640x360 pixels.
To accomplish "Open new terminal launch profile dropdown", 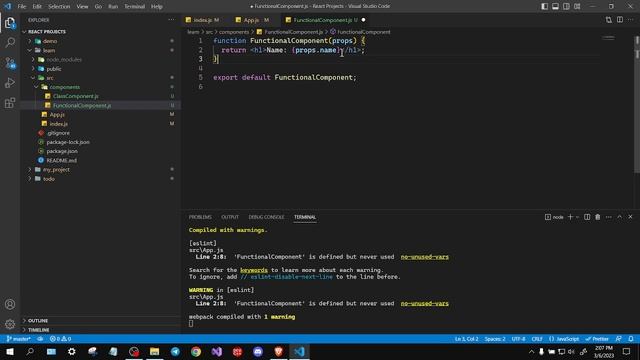I will tap(577, 217).
